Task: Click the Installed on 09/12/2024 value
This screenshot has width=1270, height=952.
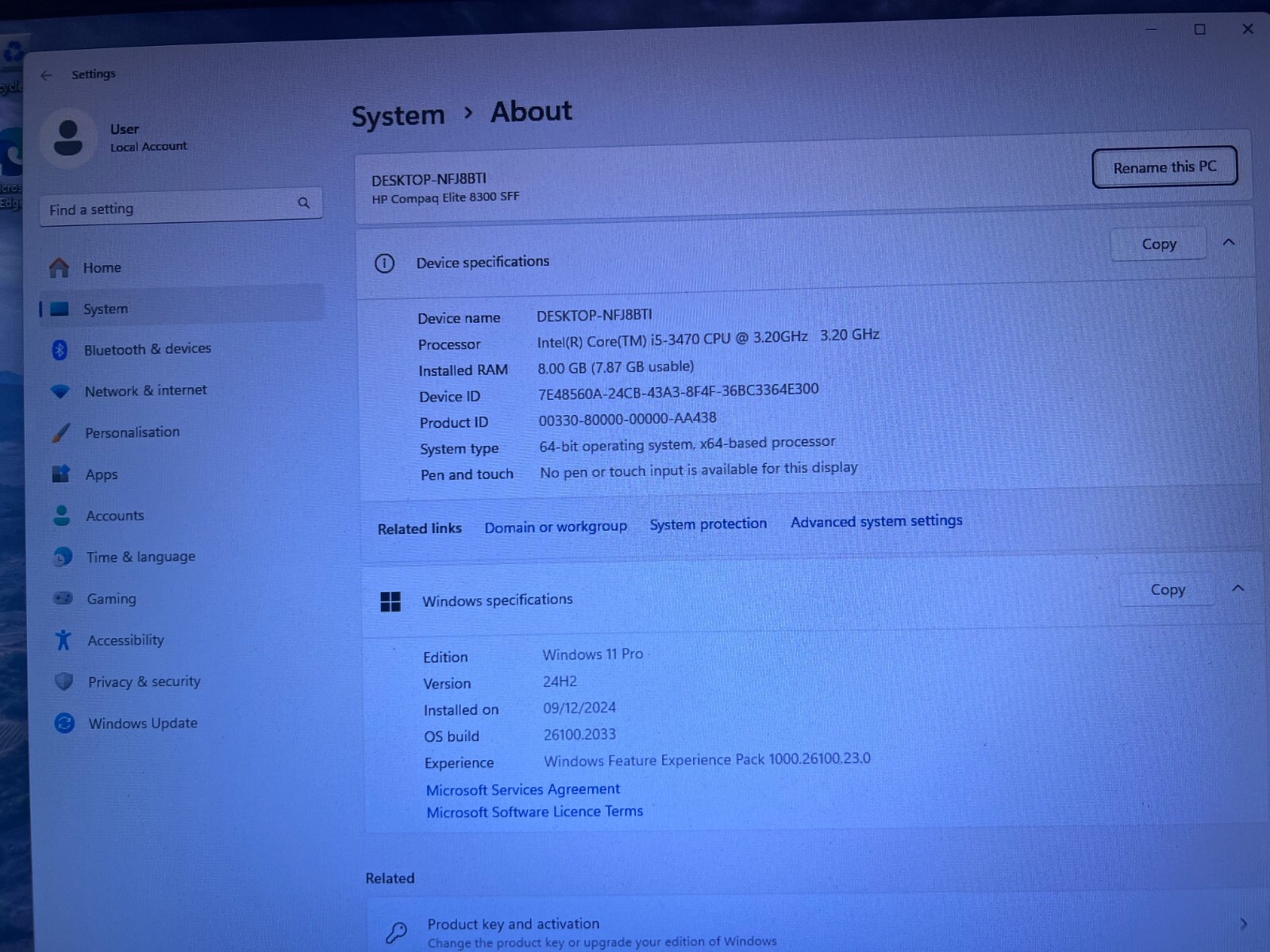Action: (579, 708)
